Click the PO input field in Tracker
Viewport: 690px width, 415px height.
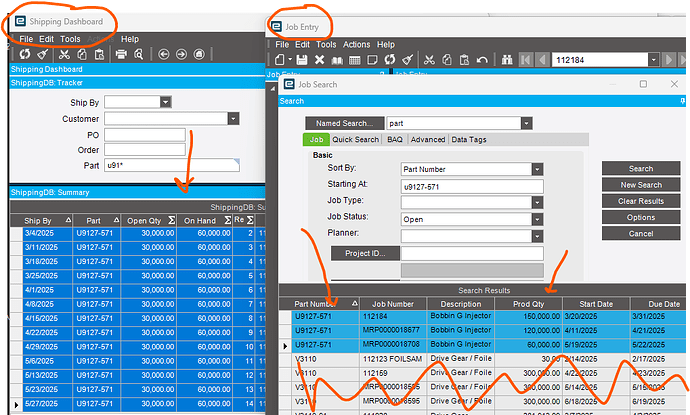pos(145,135)
